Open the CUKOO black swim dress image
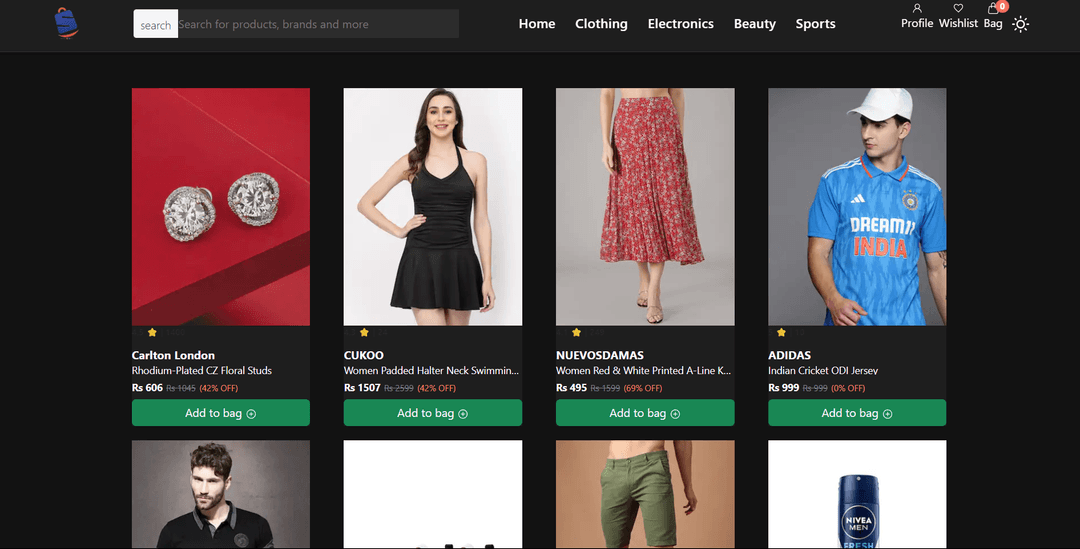The image size is (1080, 549). click(433, 207)
